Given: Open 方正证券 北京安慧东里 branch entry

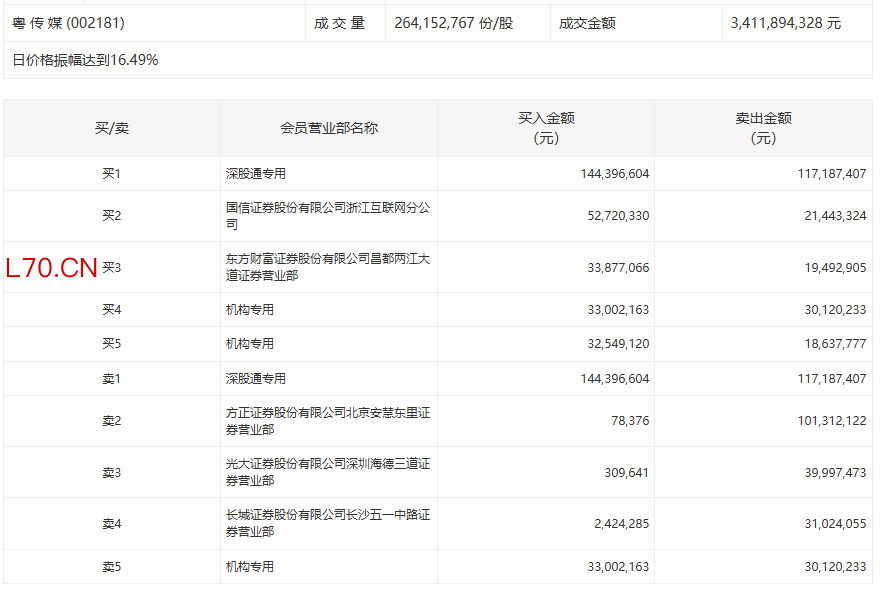Looking at the screenshot, I should pos(328,421).
